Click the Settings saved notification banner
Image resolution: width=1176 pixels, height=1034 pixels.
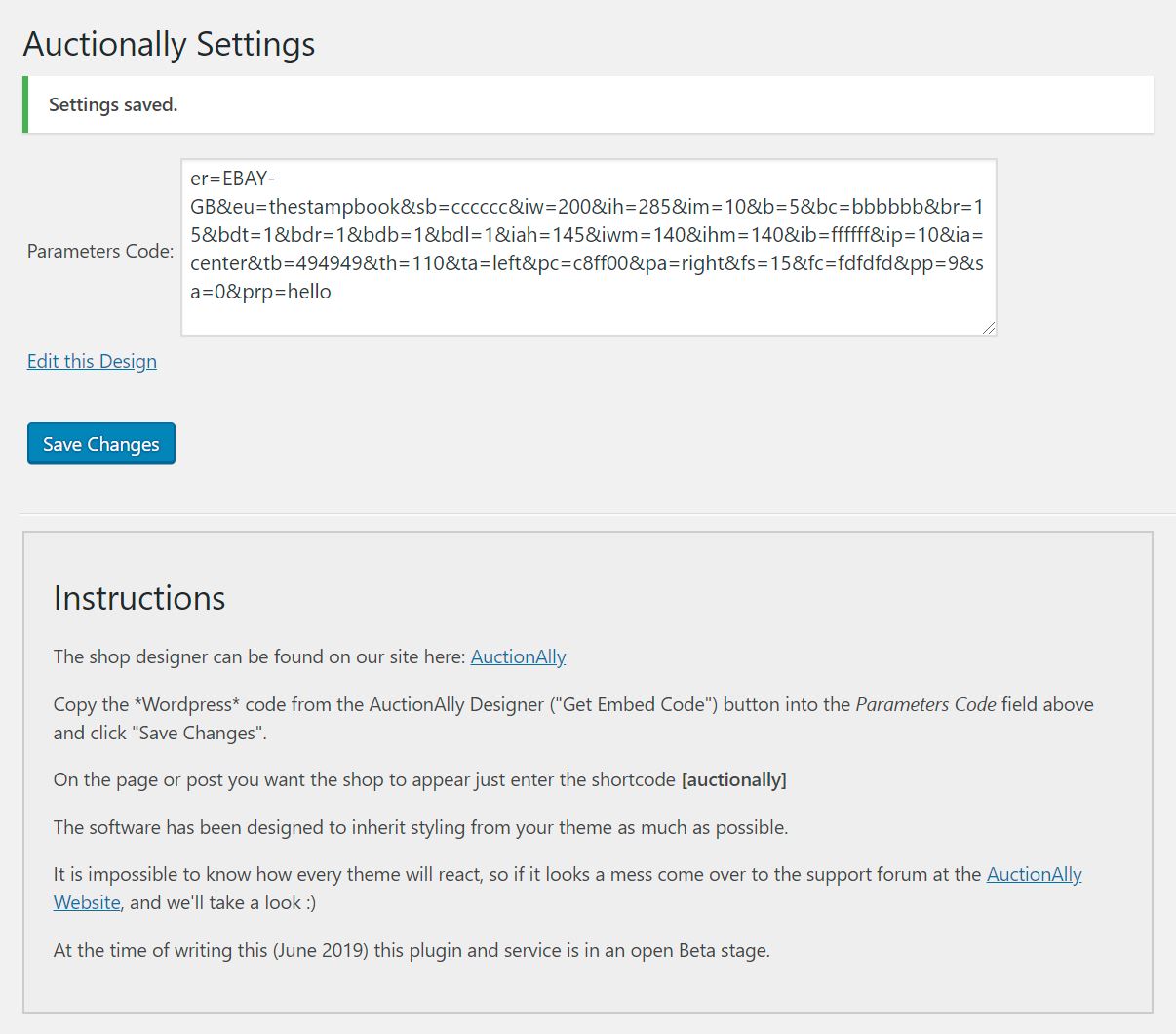click(587, 104)
